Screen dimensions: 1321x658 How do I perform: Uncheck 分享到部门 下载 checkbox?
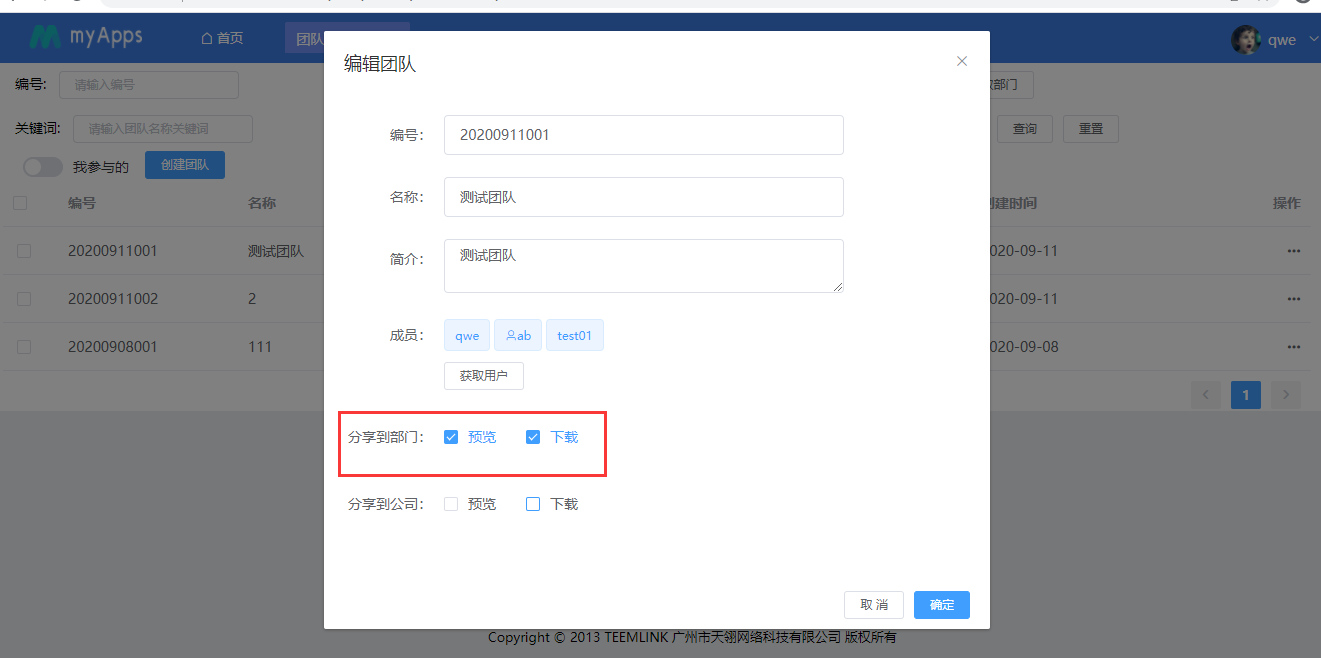(533, 437)
